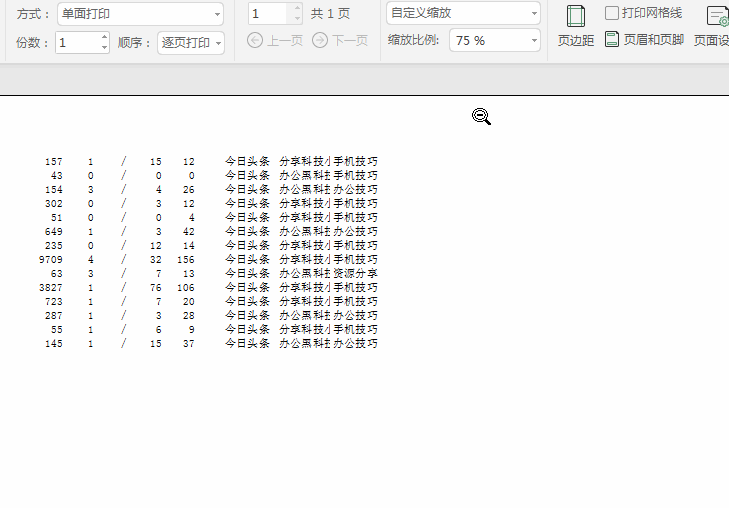Go to previous page 上一页
The width and height of the screenshot is (729, 508).
point(275,40)
